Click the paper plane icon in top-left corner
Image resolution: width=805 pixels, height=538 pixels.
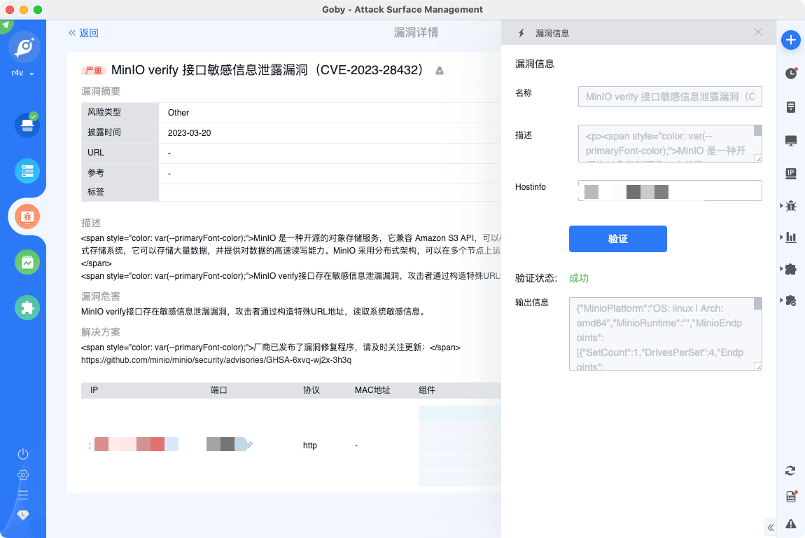pyautogui.click(x=6, y=25)
